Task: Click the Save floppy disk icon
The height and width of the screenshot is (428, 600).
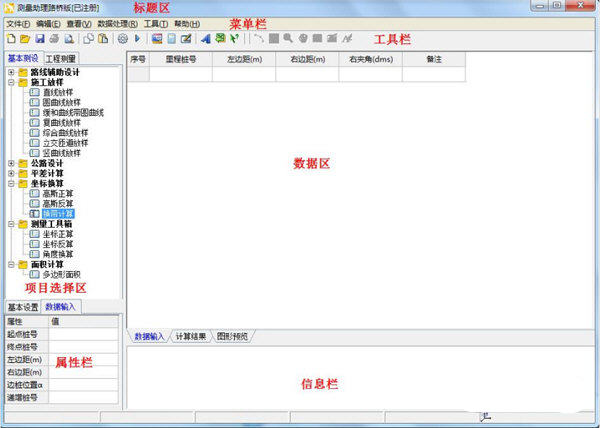Action: [x=40, y=39]
